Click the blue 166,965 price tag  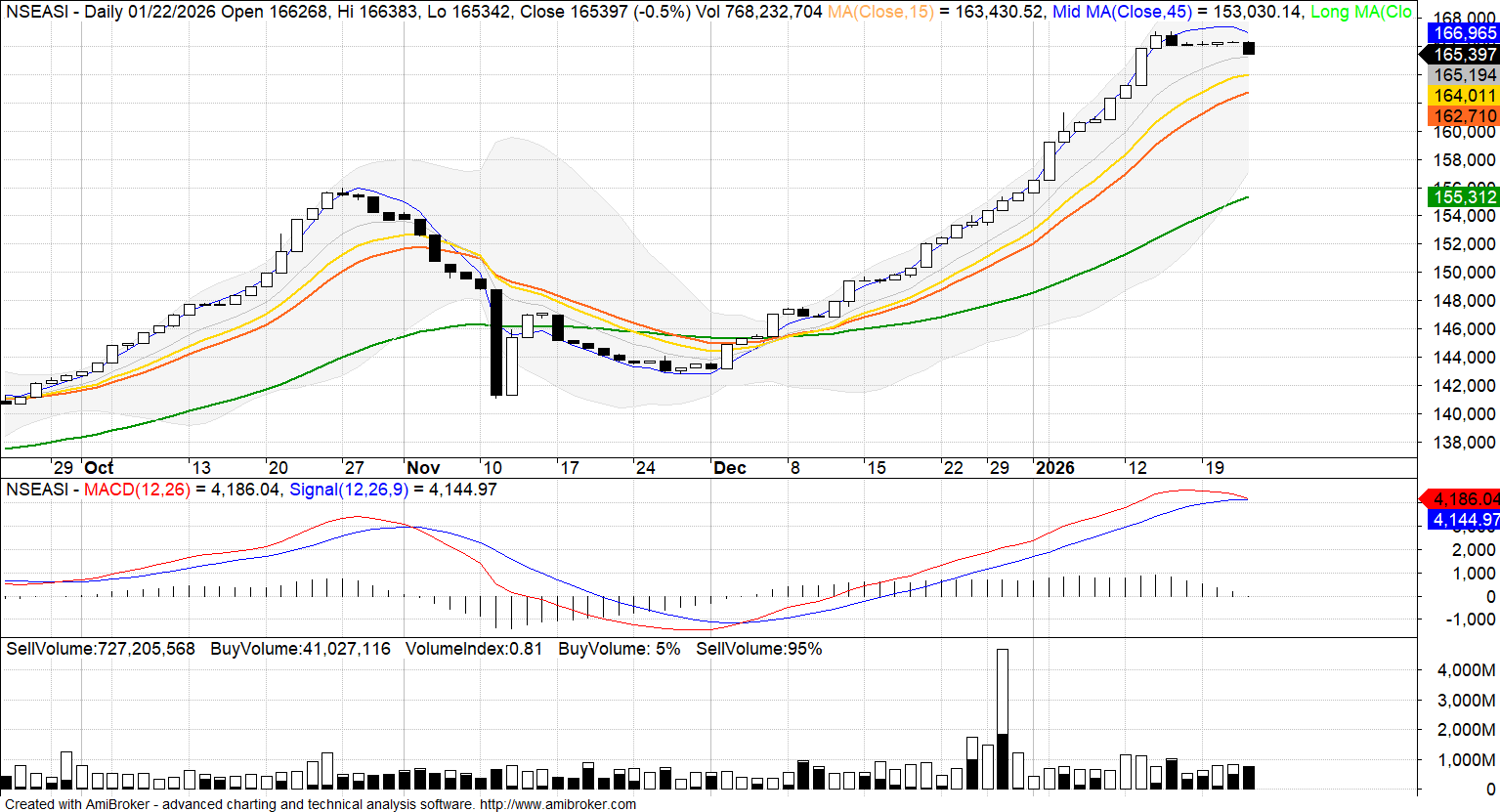[1464, 33]
